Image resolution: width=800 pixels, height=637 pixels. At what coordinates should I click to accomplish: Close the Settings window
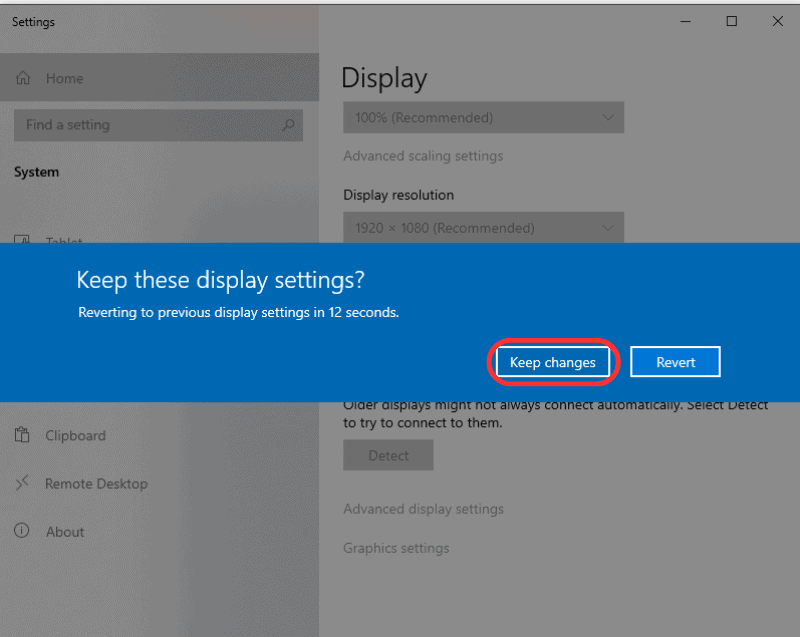tap(777, 21)
